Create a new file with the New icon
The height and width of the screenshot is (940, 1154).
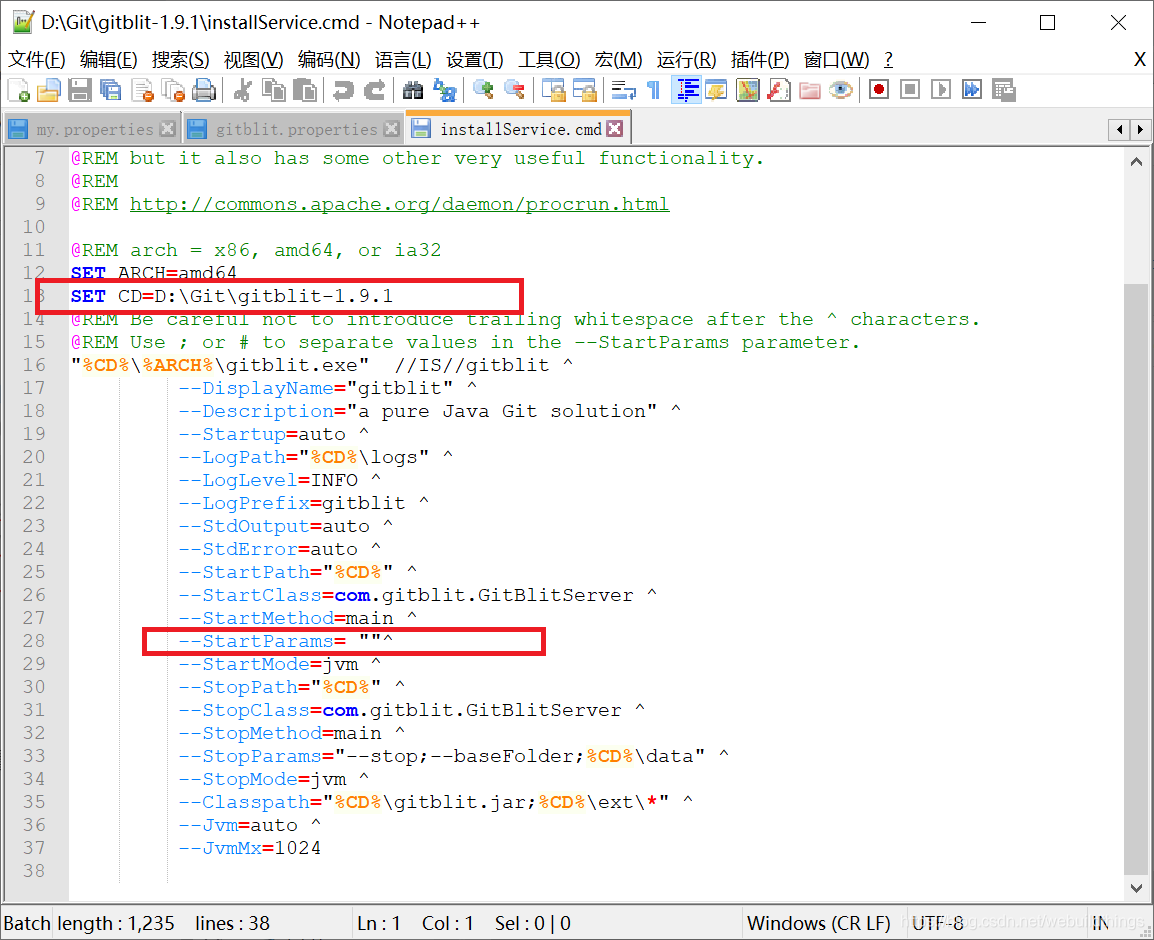point(18,90)
